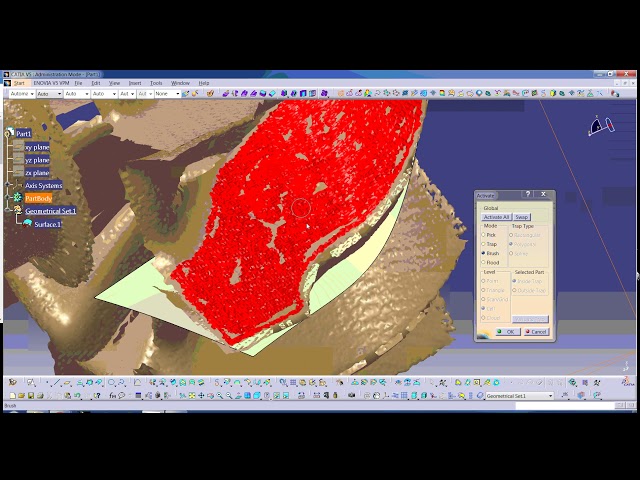Click OK in the Activate dialog

pyautogui.click(x=507, y=332)
